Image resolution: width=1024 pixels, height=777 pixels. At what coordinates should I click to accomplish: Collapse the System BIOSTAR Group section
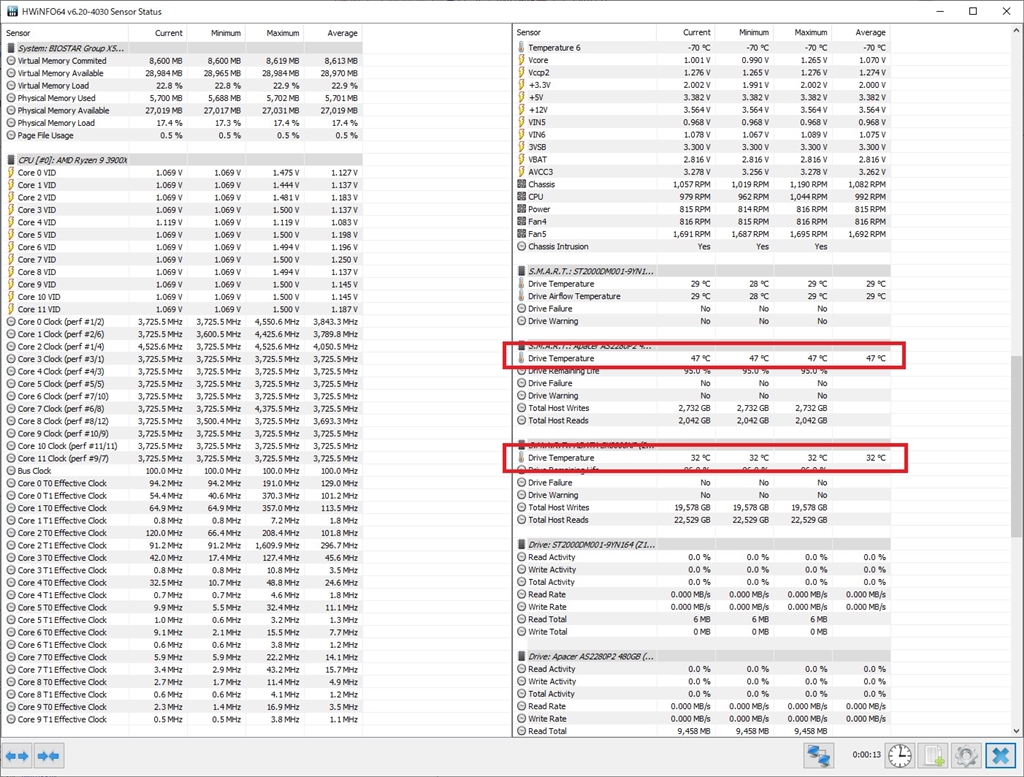pos(72,48)
